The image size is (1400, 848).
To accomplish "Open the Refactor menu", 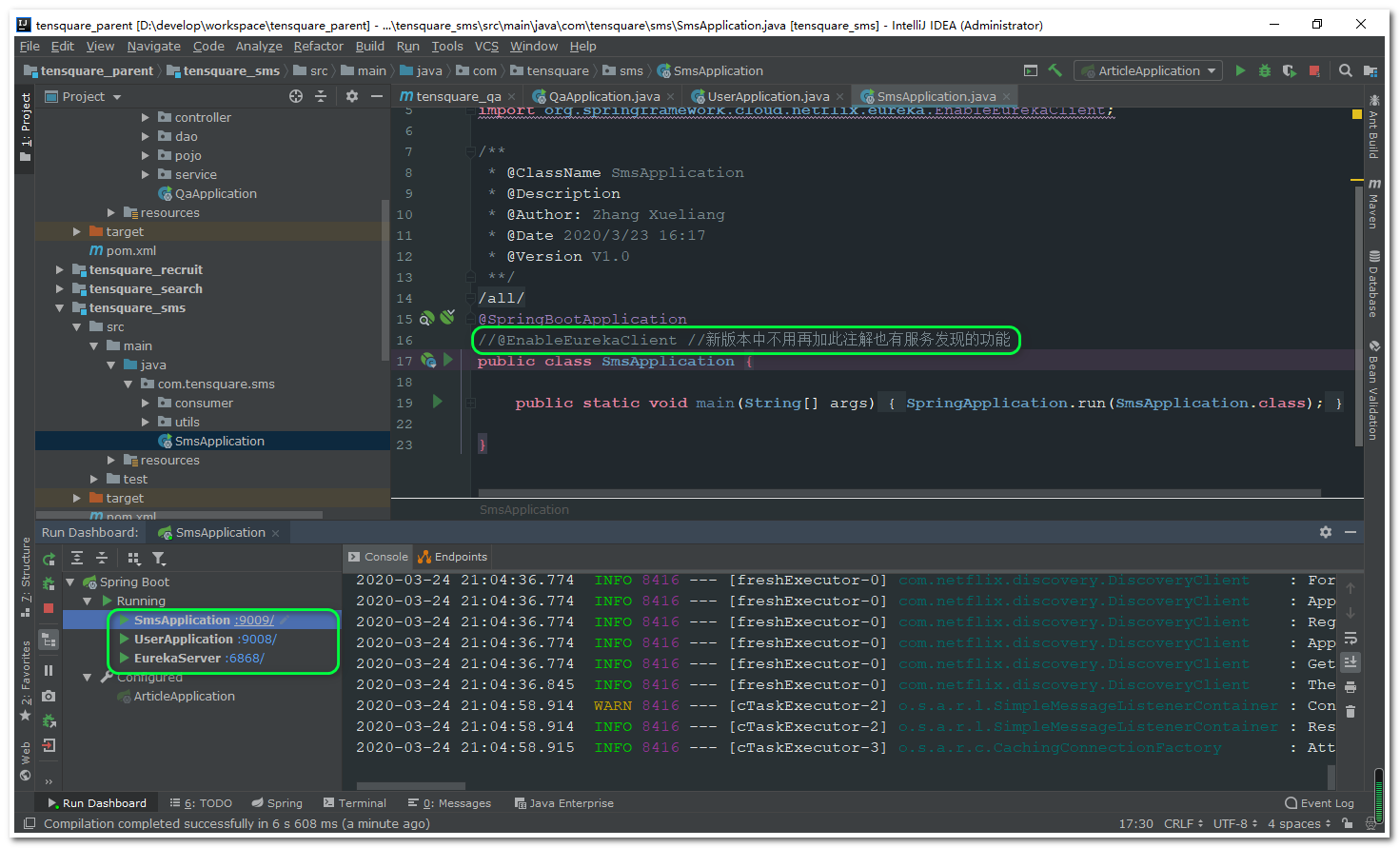I will [318, 46].
